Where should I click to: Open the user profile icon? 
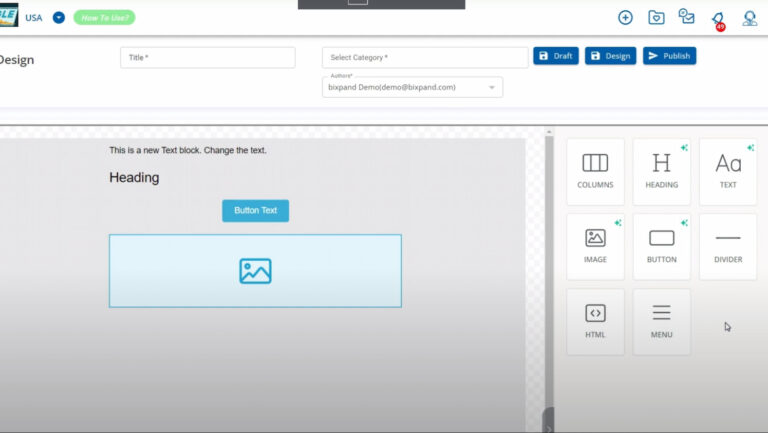pyautogui.click(x=750, y=18)
